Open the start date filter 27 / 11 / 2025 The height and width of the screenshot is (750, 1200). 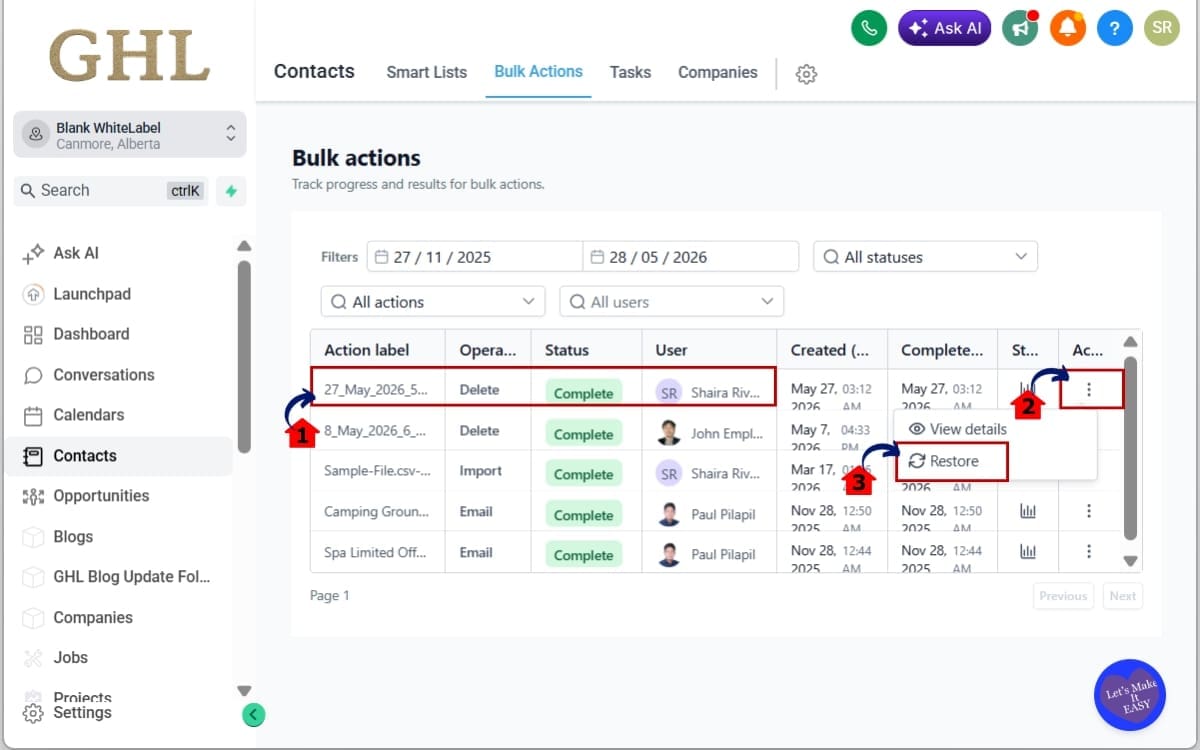click(x=474, y=257)
